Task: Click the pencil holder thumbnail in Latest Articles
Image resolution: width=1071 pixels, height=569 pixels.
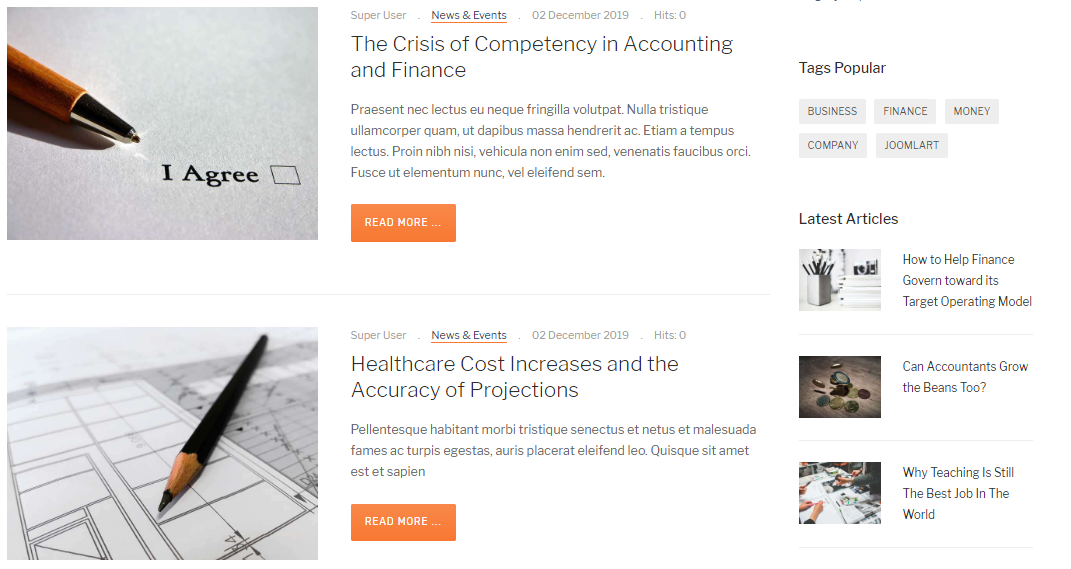Action: tap(839, 280)
